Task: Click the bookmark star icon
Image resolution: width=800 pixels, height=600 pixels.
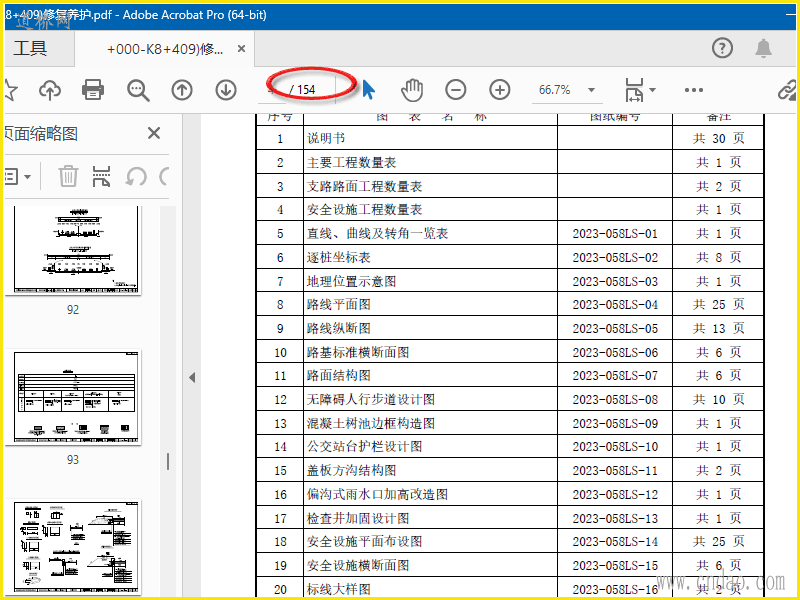Action: tap(10, 90)
